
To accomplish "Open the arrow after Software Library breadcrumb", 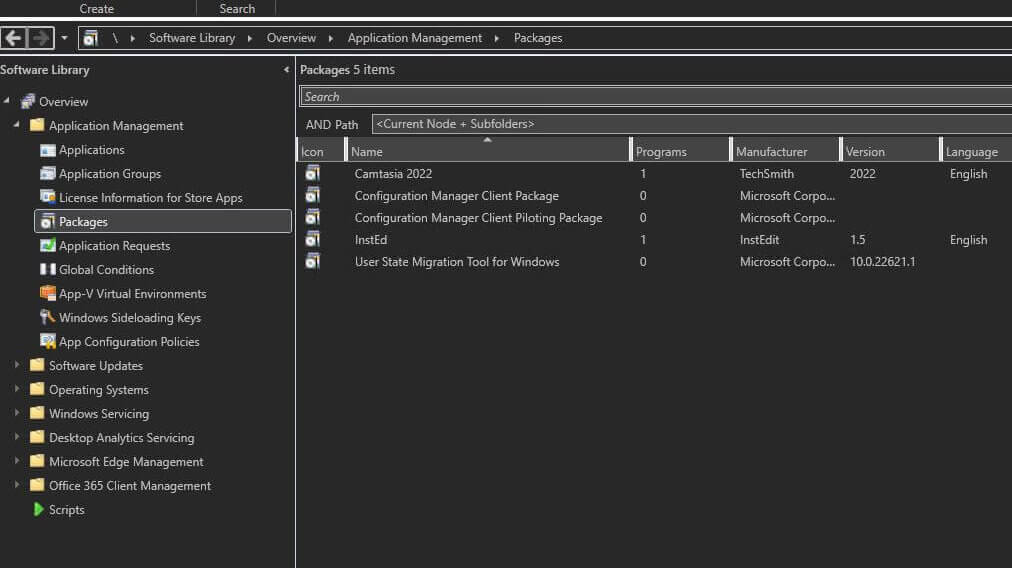I will click(x=250, y=39).
